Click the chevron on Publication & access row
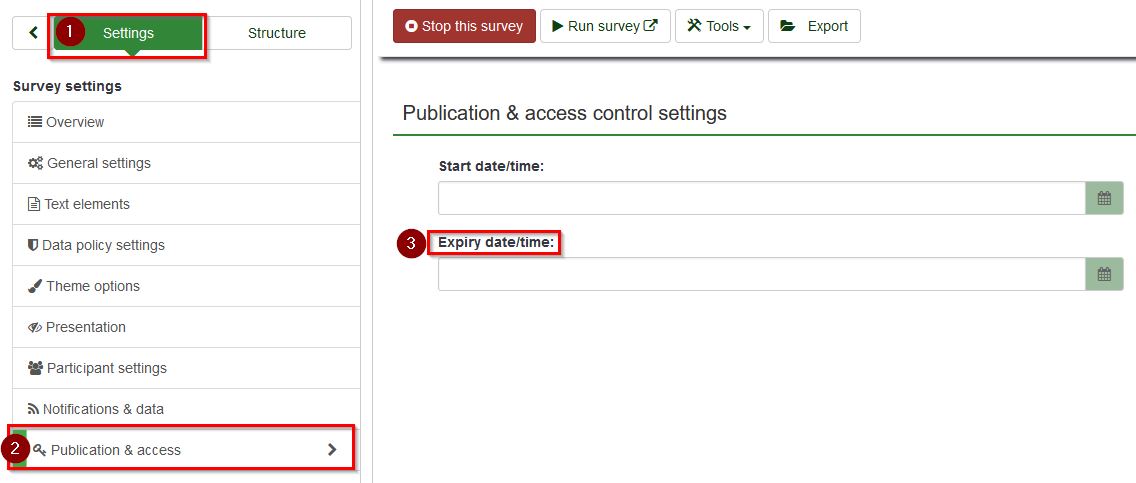The width and height of the screenshot is (1136, 483). [x=333, y=450]
